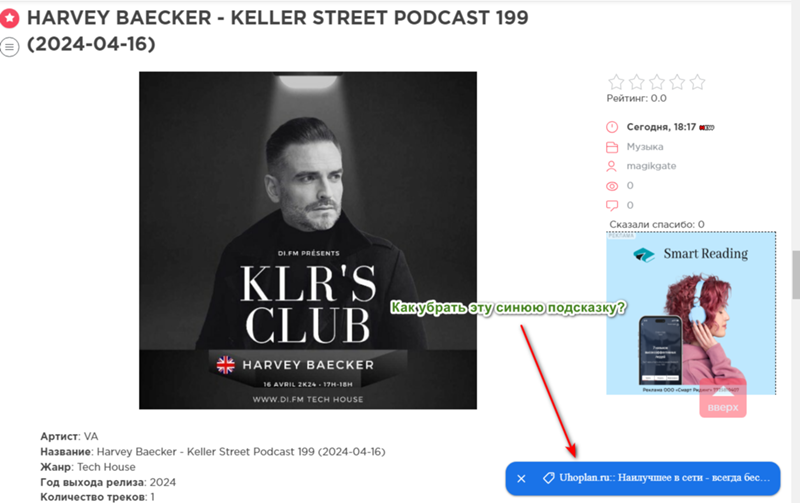Rate with the fourth star

pyautogui.click(x=677, y=82)
